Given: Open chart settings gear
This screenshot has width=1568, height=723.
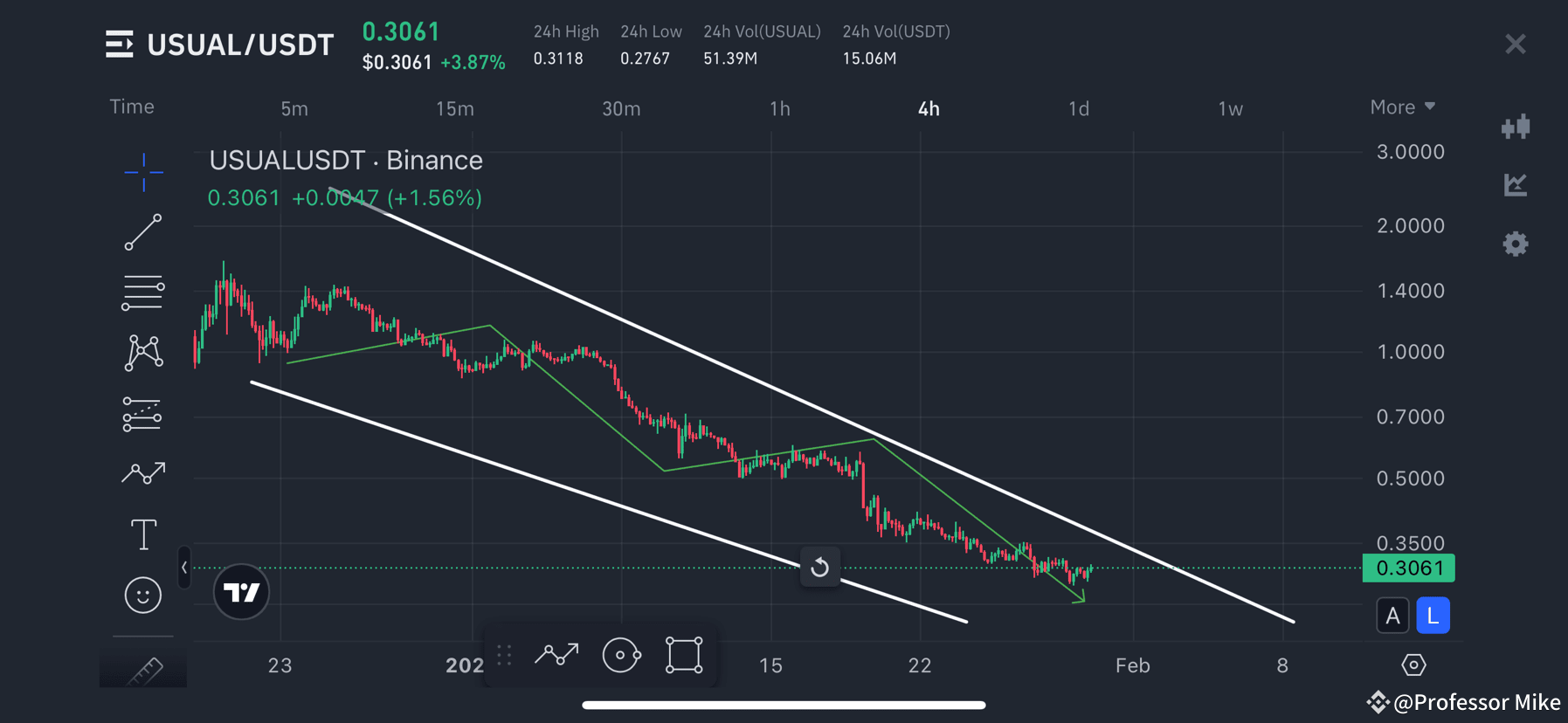Looking at the screenshot, I should (1516, 244).
